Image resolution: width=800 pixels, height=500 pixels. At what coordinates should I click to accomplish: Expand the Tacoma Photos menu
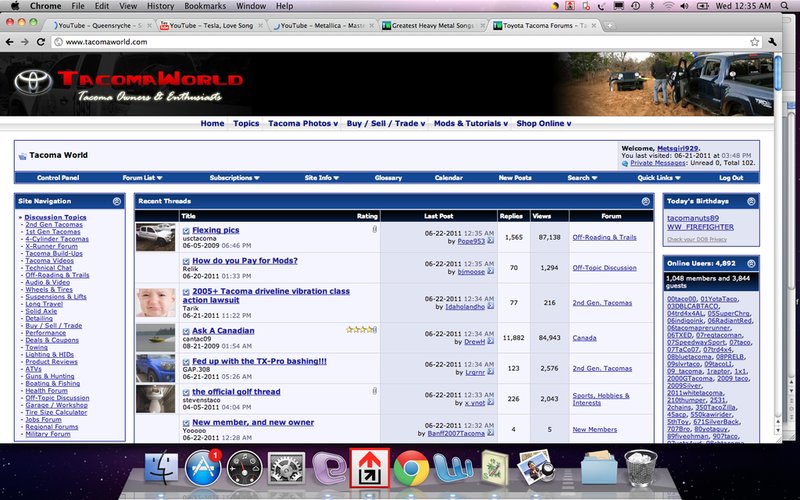tap(303, 123)
